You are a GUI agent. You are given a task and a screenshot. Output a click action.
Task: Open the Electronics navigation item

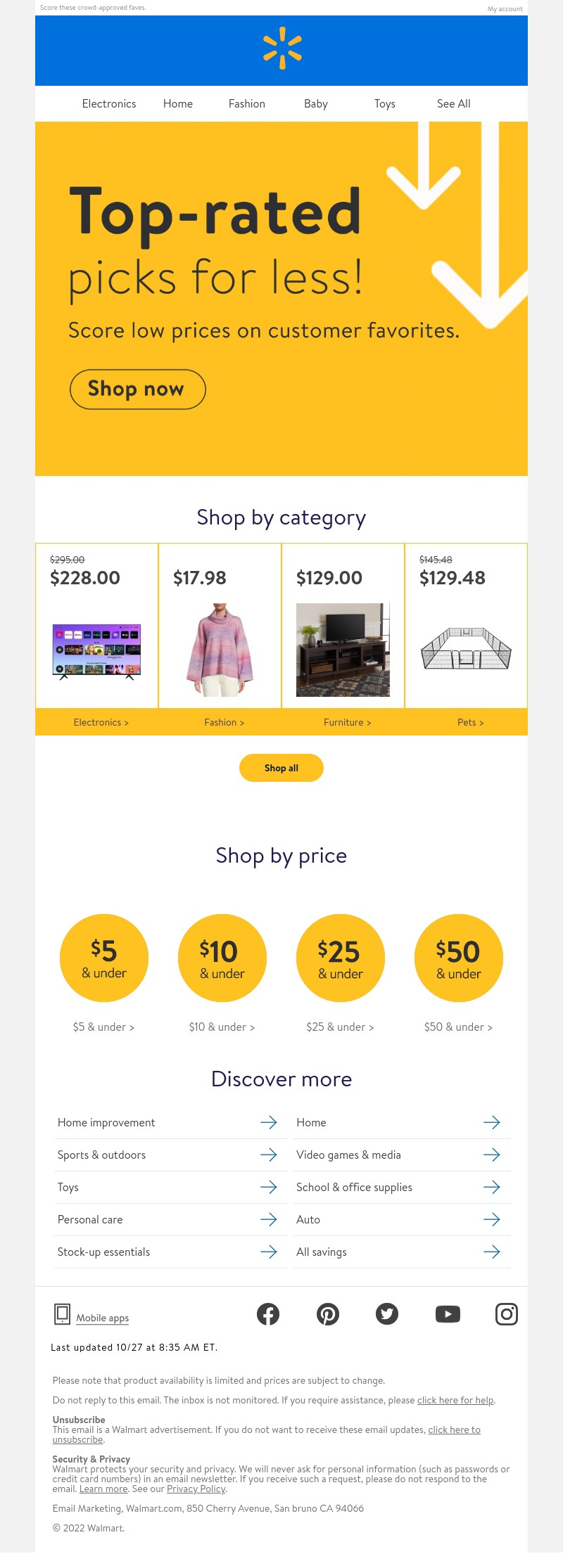(x=109, y=103)
